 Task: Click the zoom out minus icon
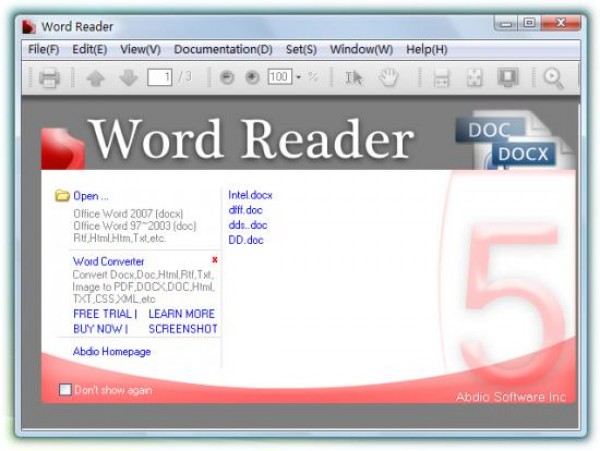pyautogui.click(x=227, y=78)
